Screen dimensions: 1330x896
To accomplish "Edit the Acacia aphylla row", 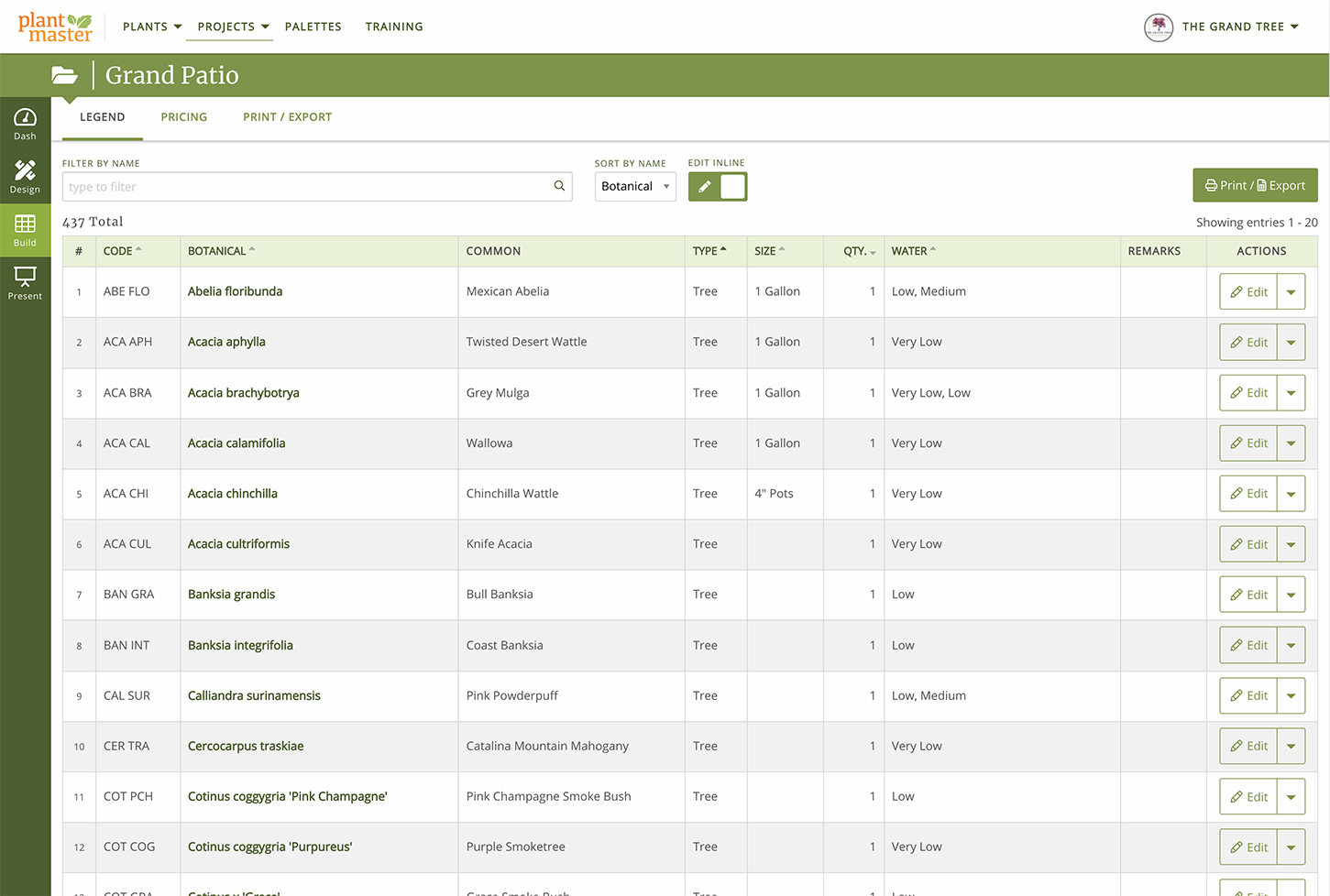I will tap(1248, 342).
